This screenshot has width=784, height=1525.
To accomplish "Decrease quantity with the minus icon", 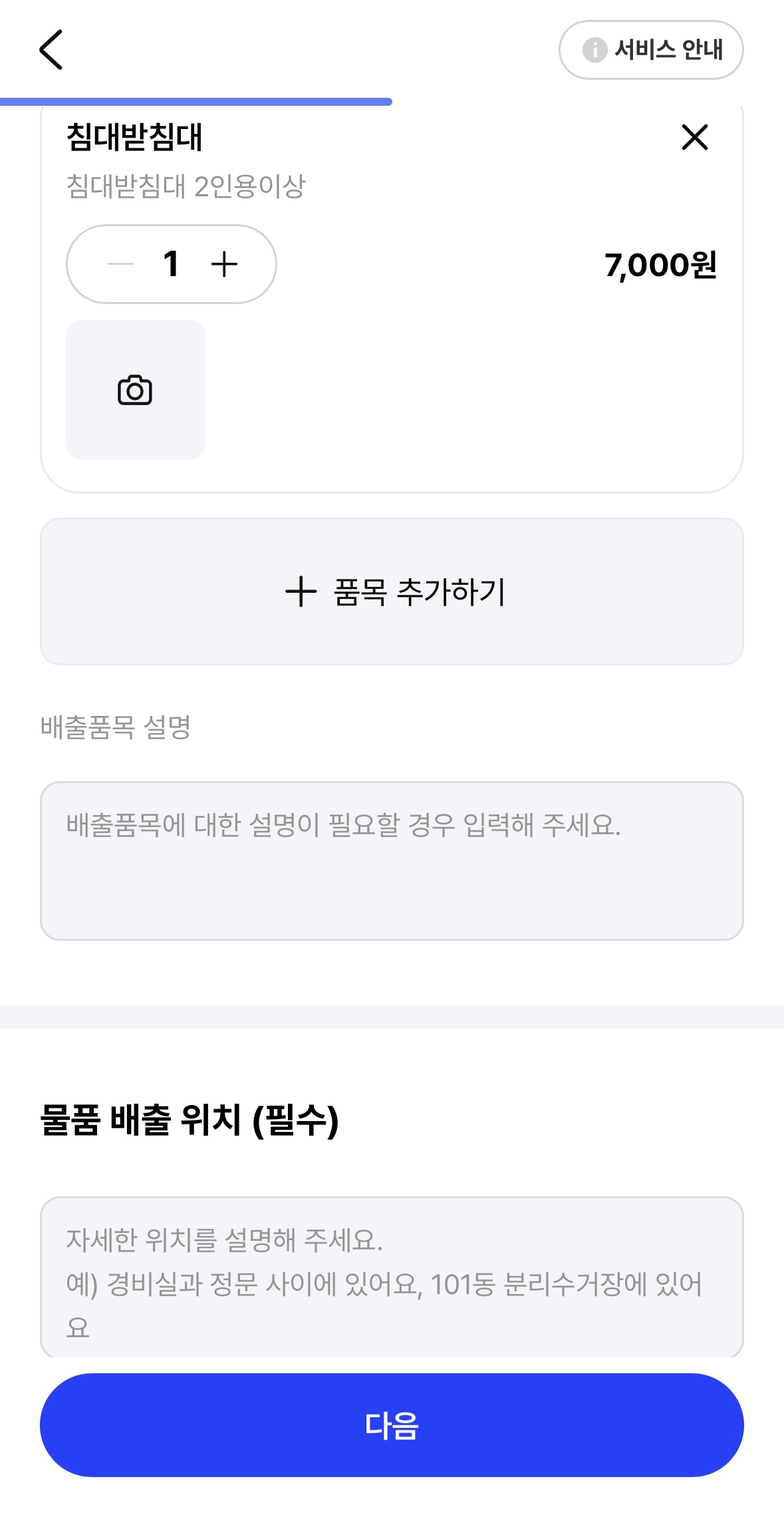I will point(120,264).
